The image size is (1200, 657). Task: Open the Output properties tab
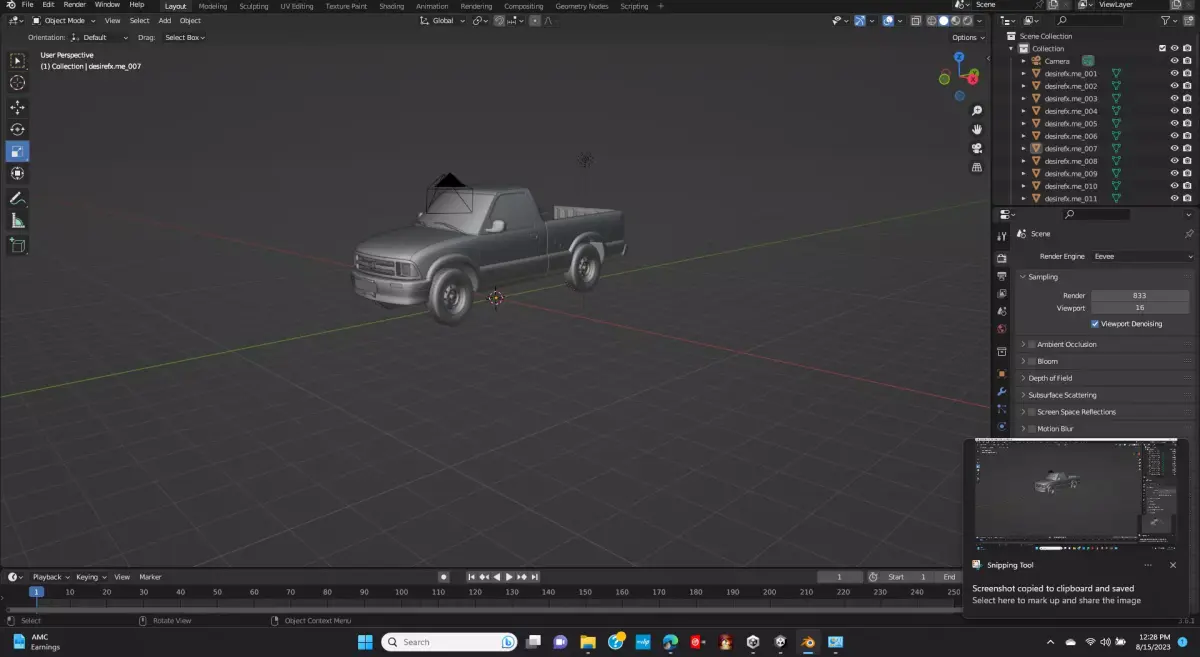(x=1002, y=276)
